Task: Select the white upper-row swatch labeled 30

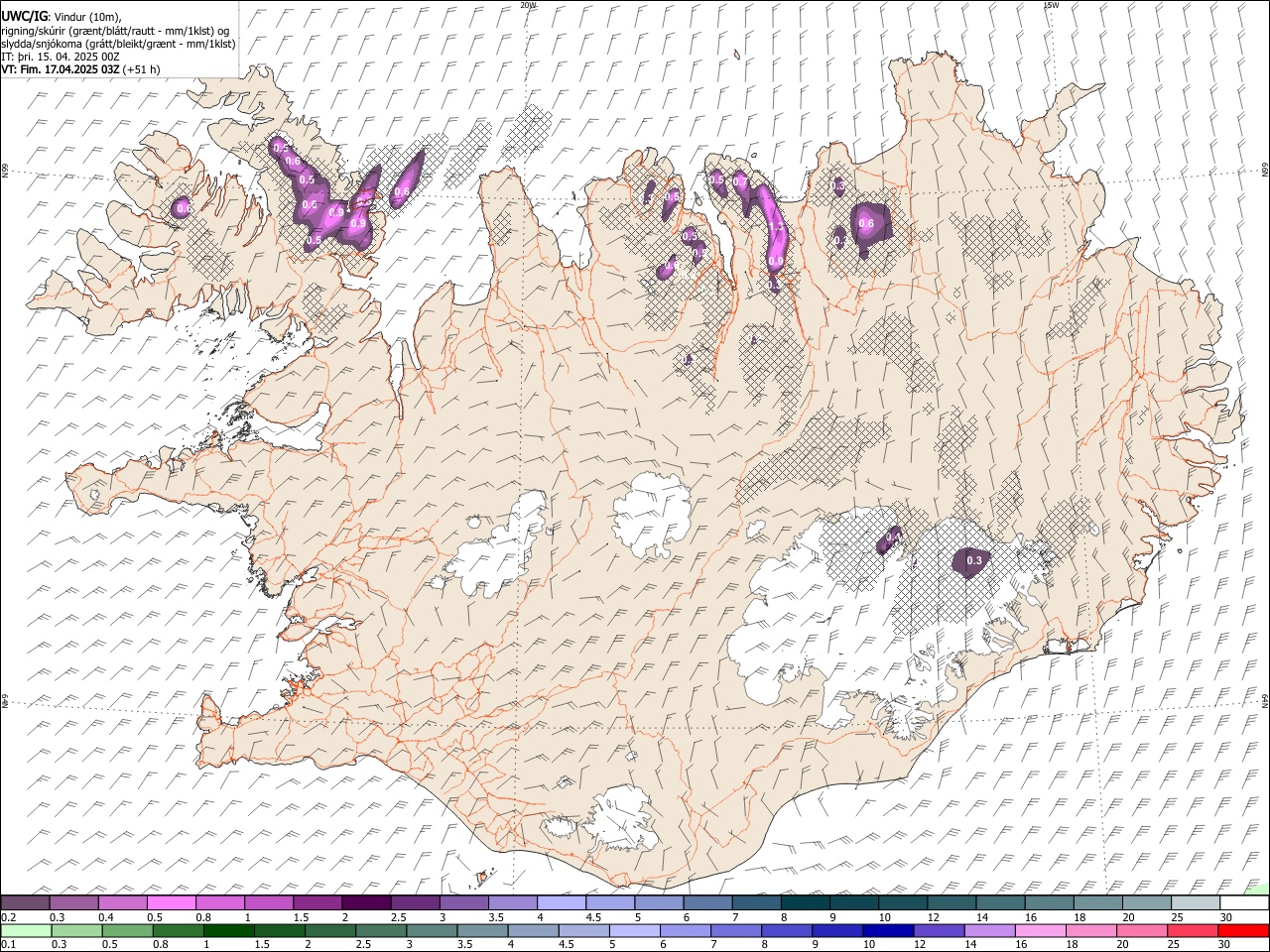Action: tap(1243, 903)
